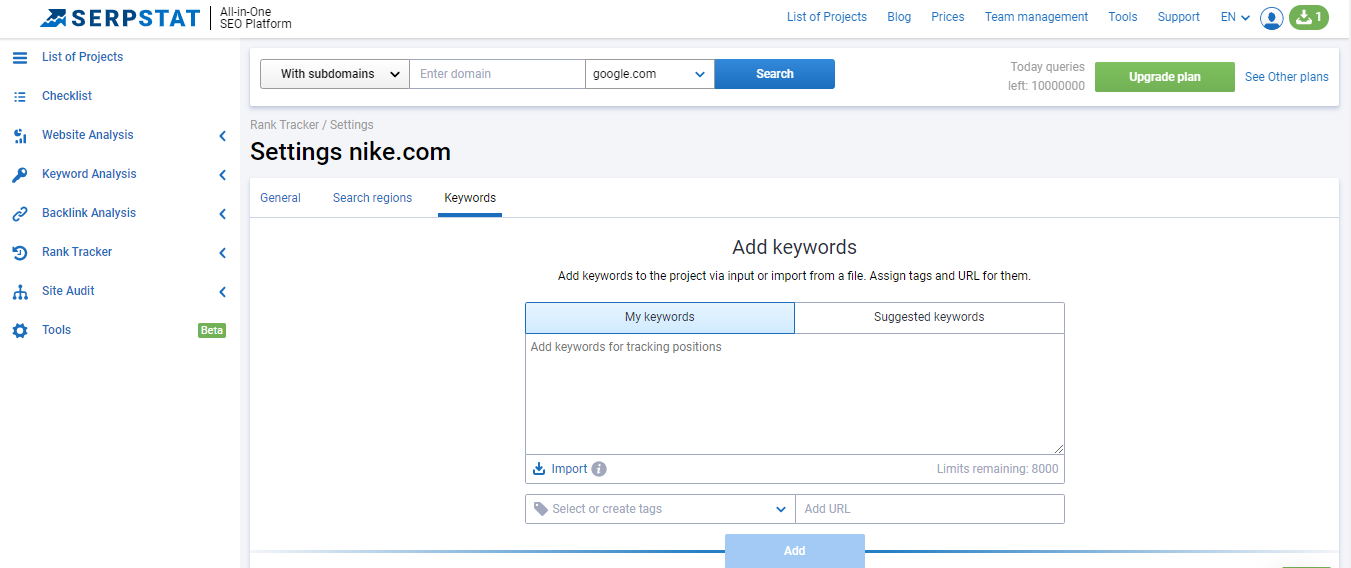Open the green downloads badge
The image size is (1351, 568).
pos(1309,17)
